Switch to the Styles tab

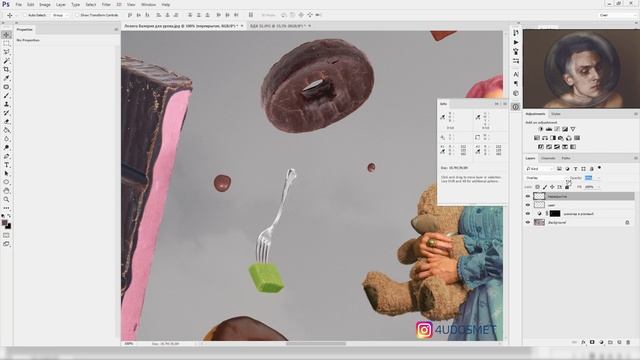(x=556, y=114)
